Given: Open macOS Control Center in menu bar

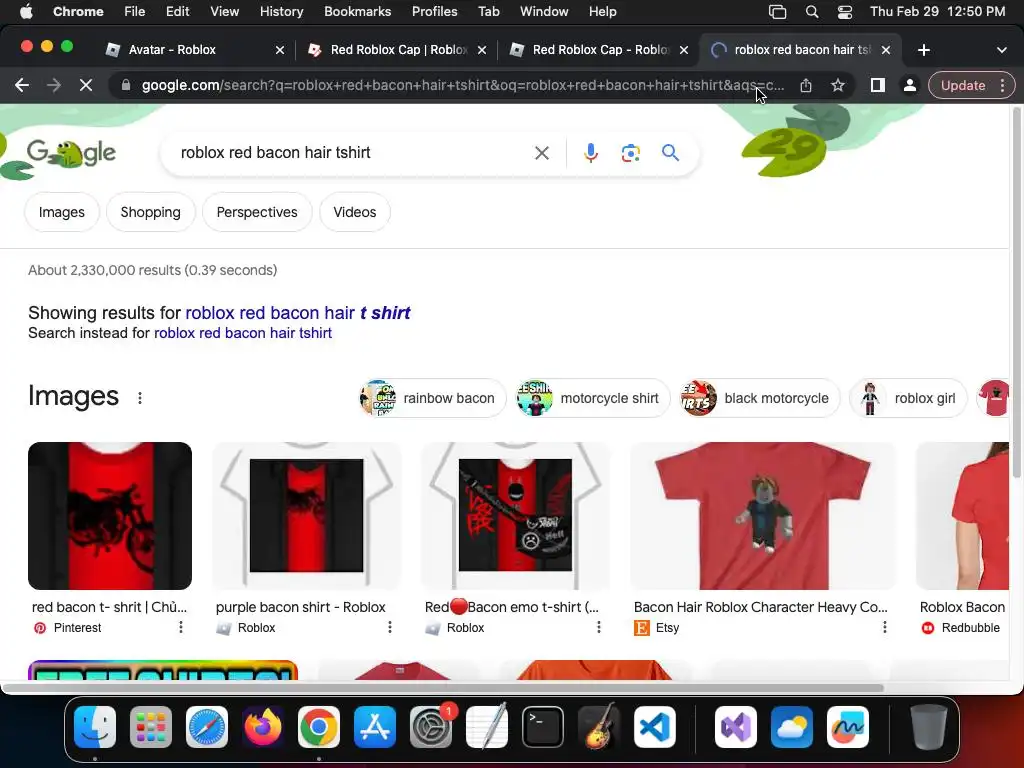Looking at the screenshot, I should coord(844,12).
